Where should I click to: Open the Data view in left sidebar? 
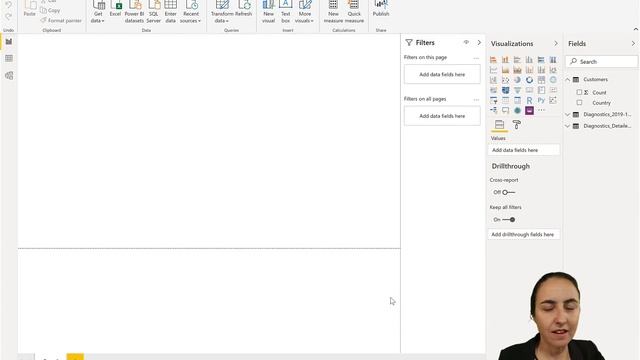pyautogui.click(x=9, y=58)
